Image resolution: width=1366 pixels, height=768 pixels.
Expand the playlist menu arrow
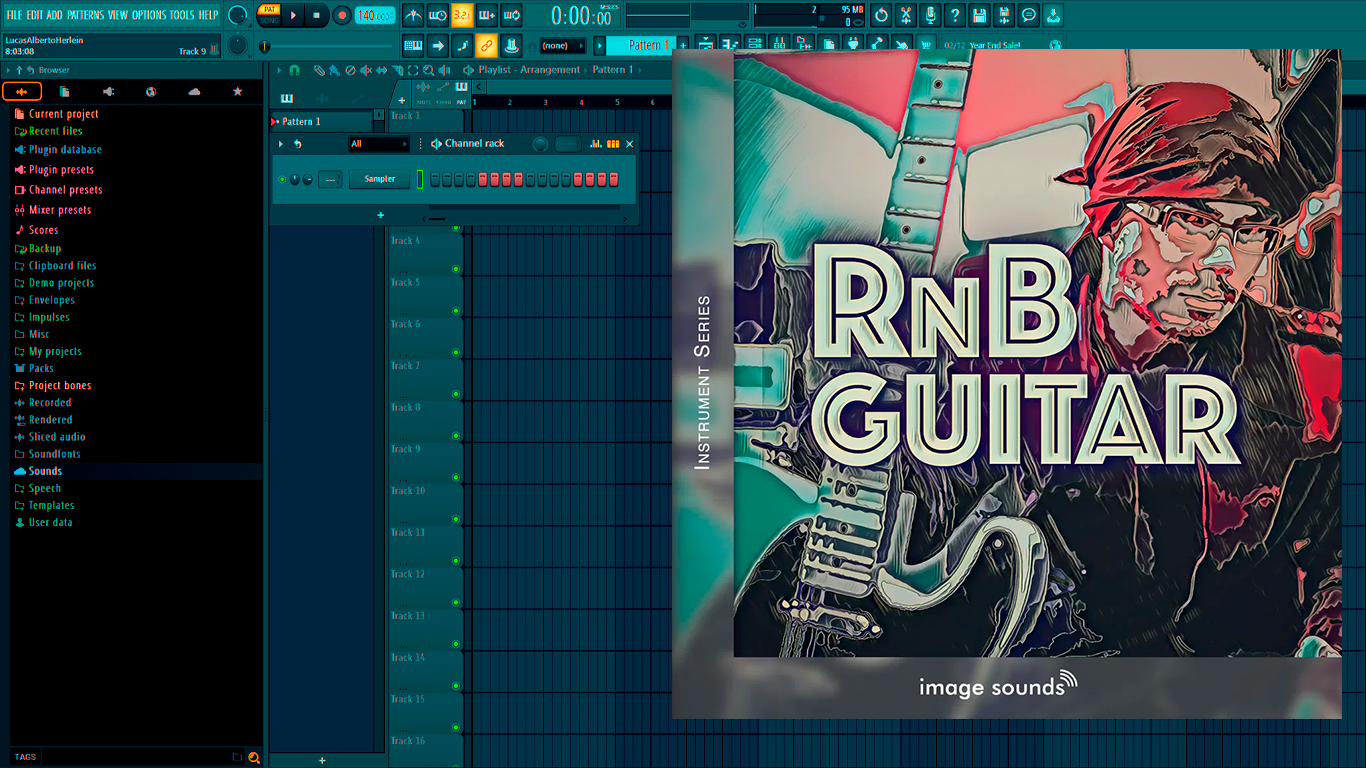click(x=279, y=70)
